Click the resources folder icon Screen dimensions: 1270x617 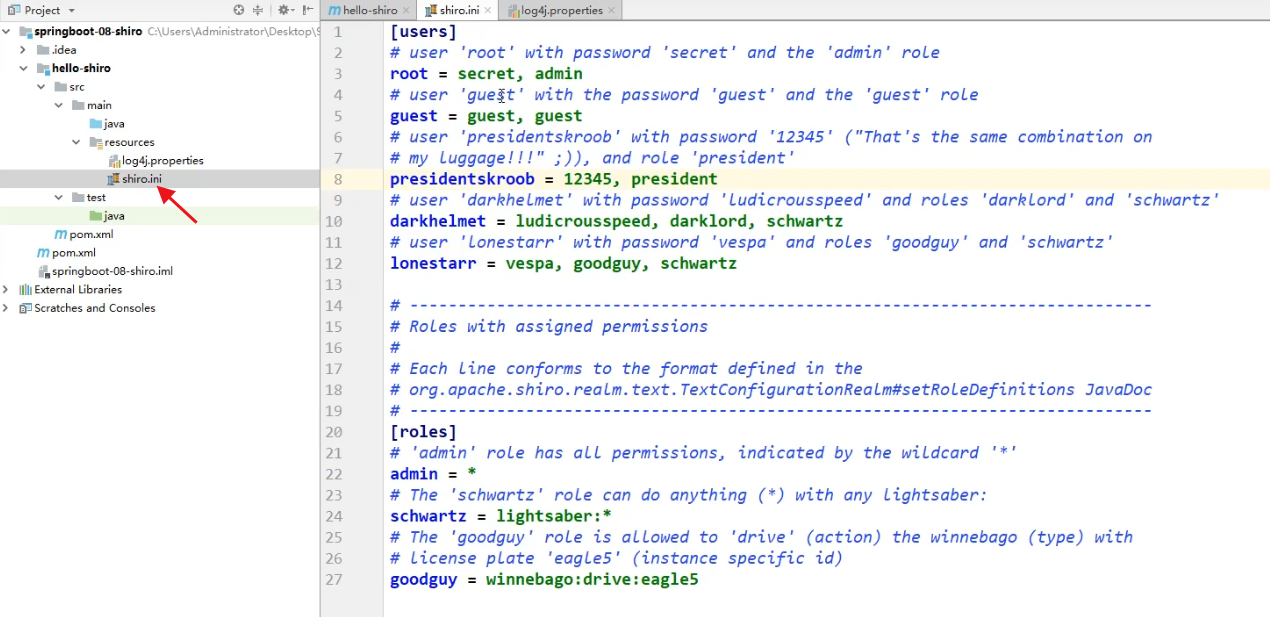(95, 142)
